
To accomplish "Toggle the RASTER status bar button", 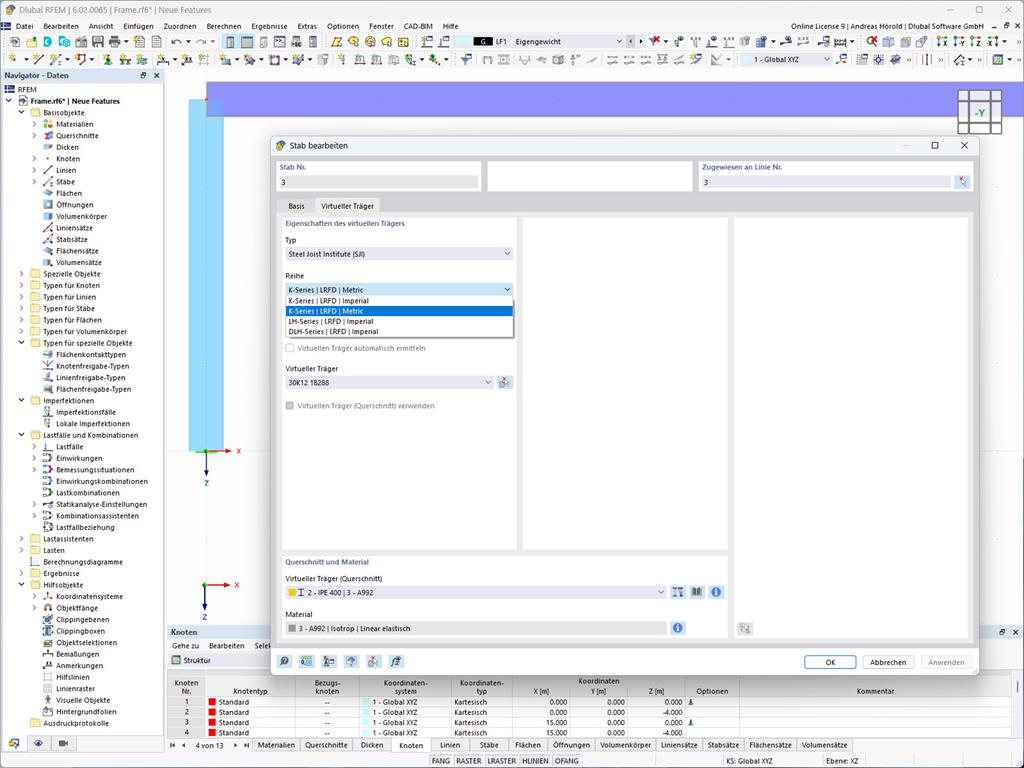I will coord(468,761).
